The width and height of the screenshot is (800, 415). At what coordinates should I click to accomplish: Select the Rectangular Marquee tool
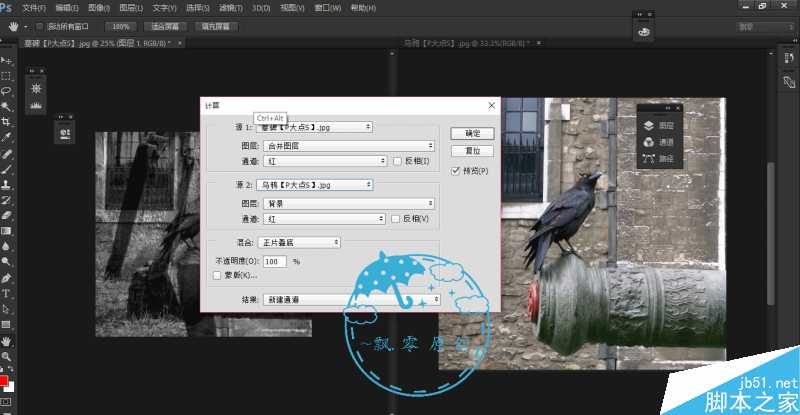(x=6, y=76)
